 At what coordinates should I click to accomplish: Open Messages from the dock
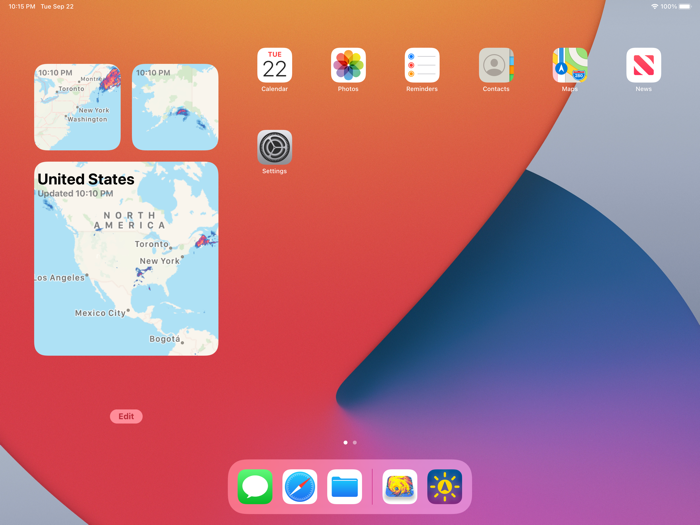point(255,487)
